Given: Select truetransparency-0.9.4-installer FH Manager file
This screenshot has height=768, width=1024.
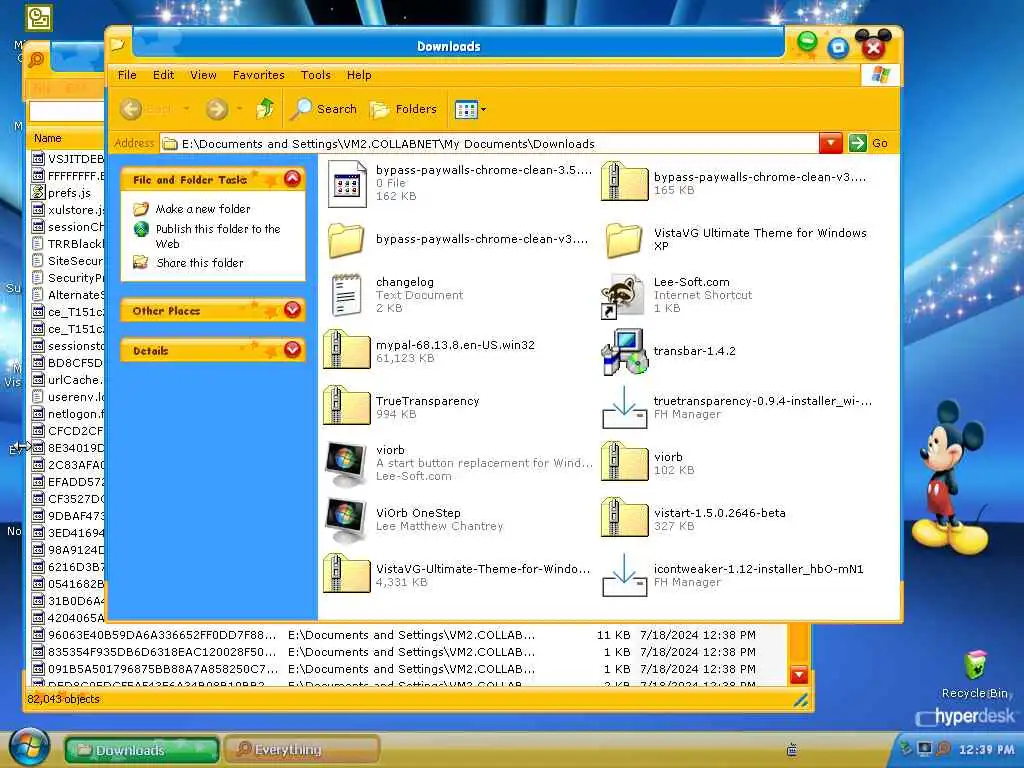Looking at the screenshot, I should click(624, 408).
